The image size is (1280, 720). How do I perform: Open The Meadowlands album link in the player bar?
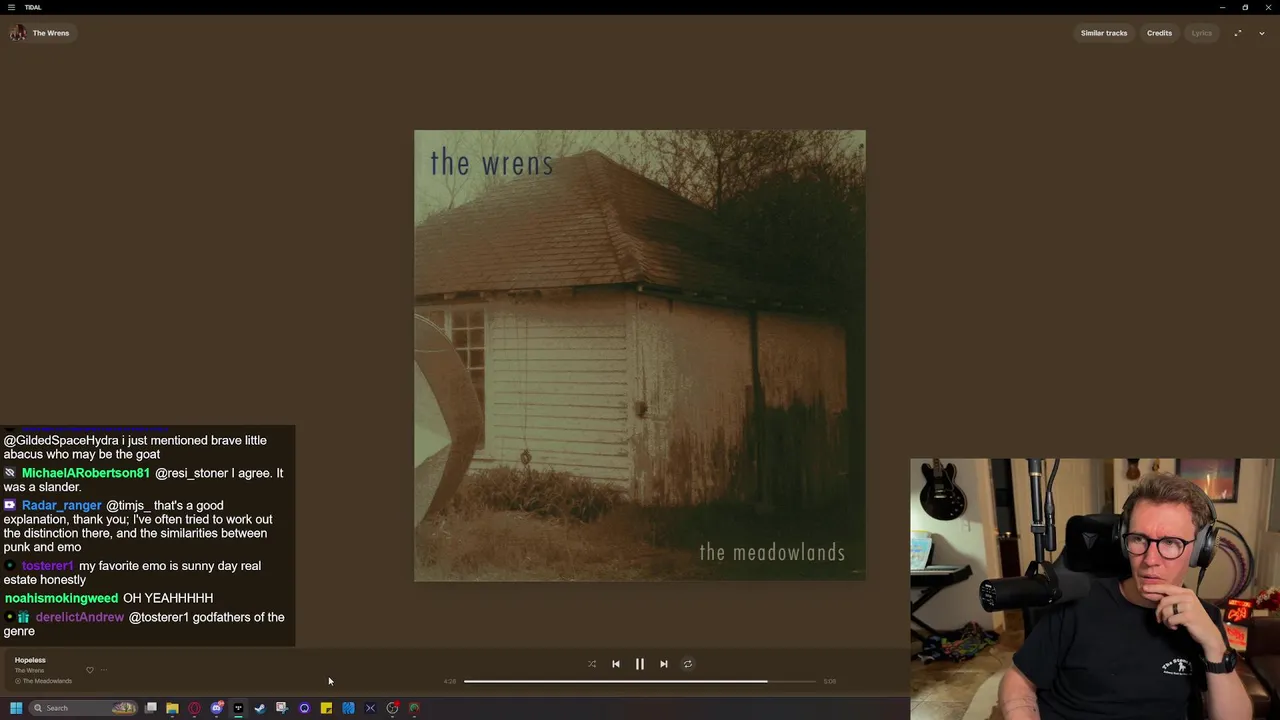coord(47,681)
